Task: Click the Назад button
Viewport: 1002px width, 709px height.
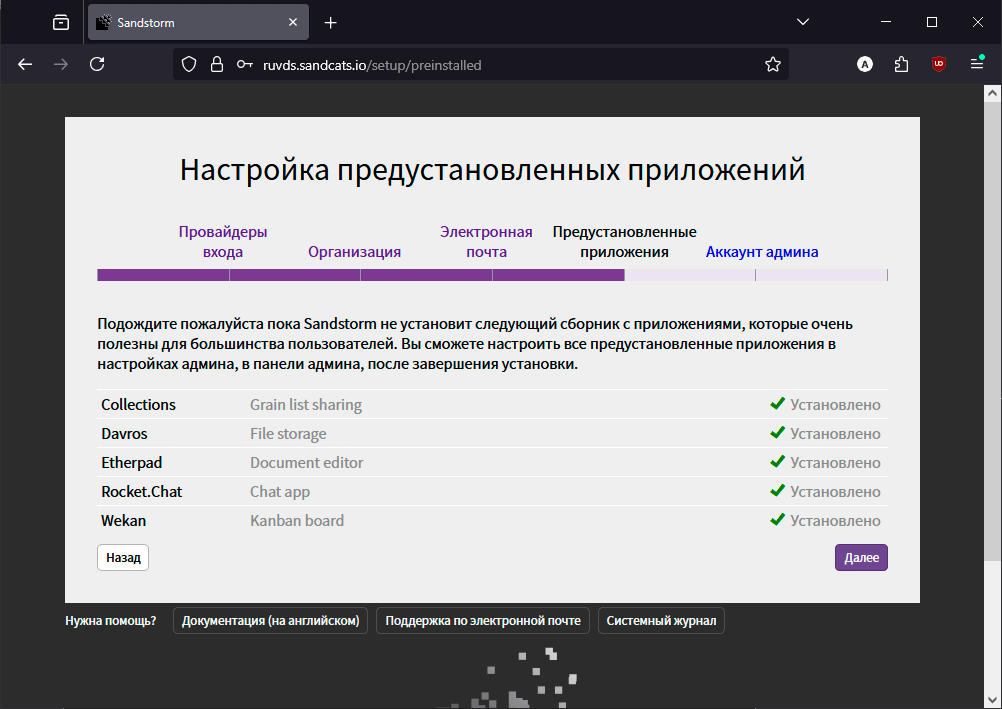Action: coord(123,557)
